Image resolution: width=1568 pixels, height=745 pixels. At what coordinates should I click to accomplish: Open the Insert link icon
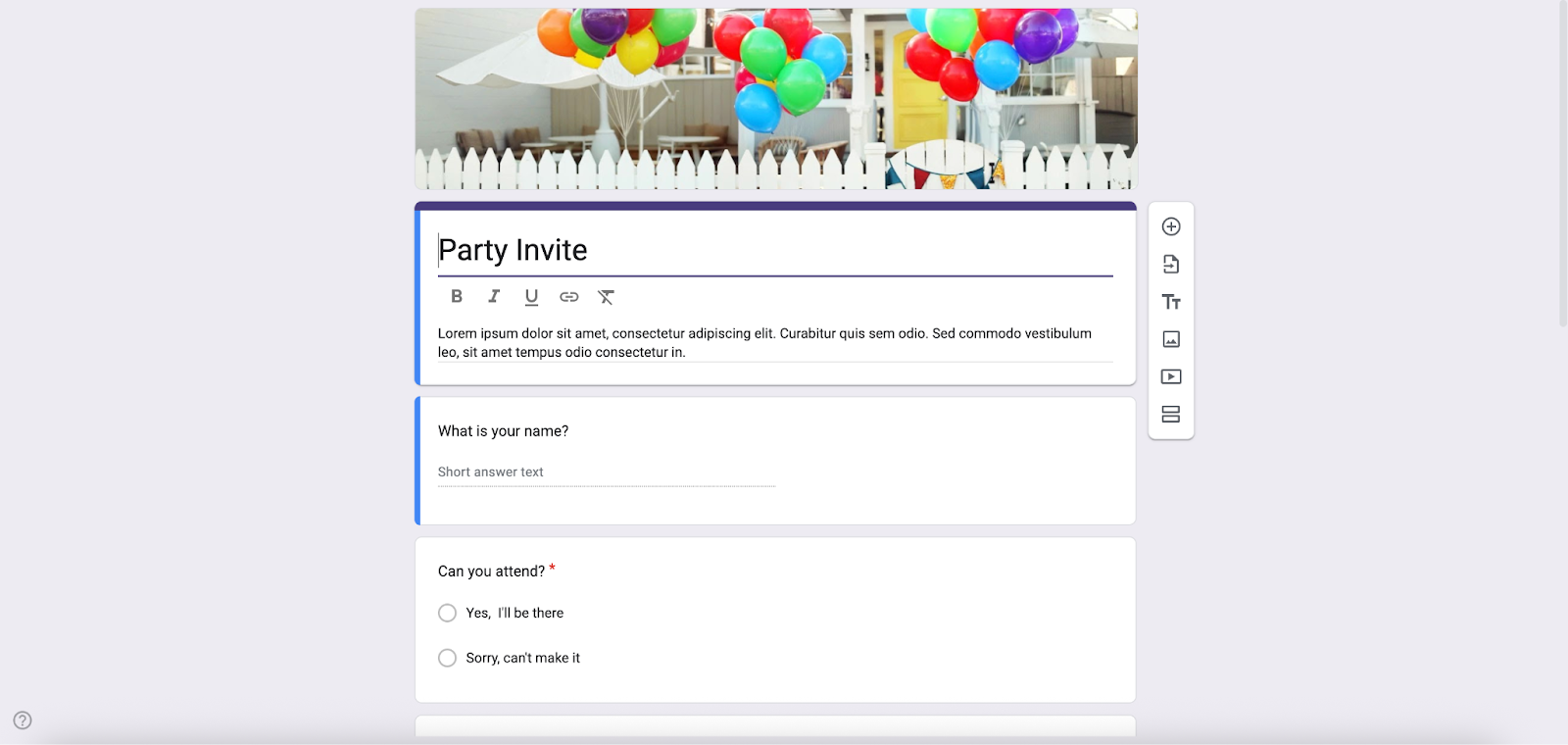point(568,297)
